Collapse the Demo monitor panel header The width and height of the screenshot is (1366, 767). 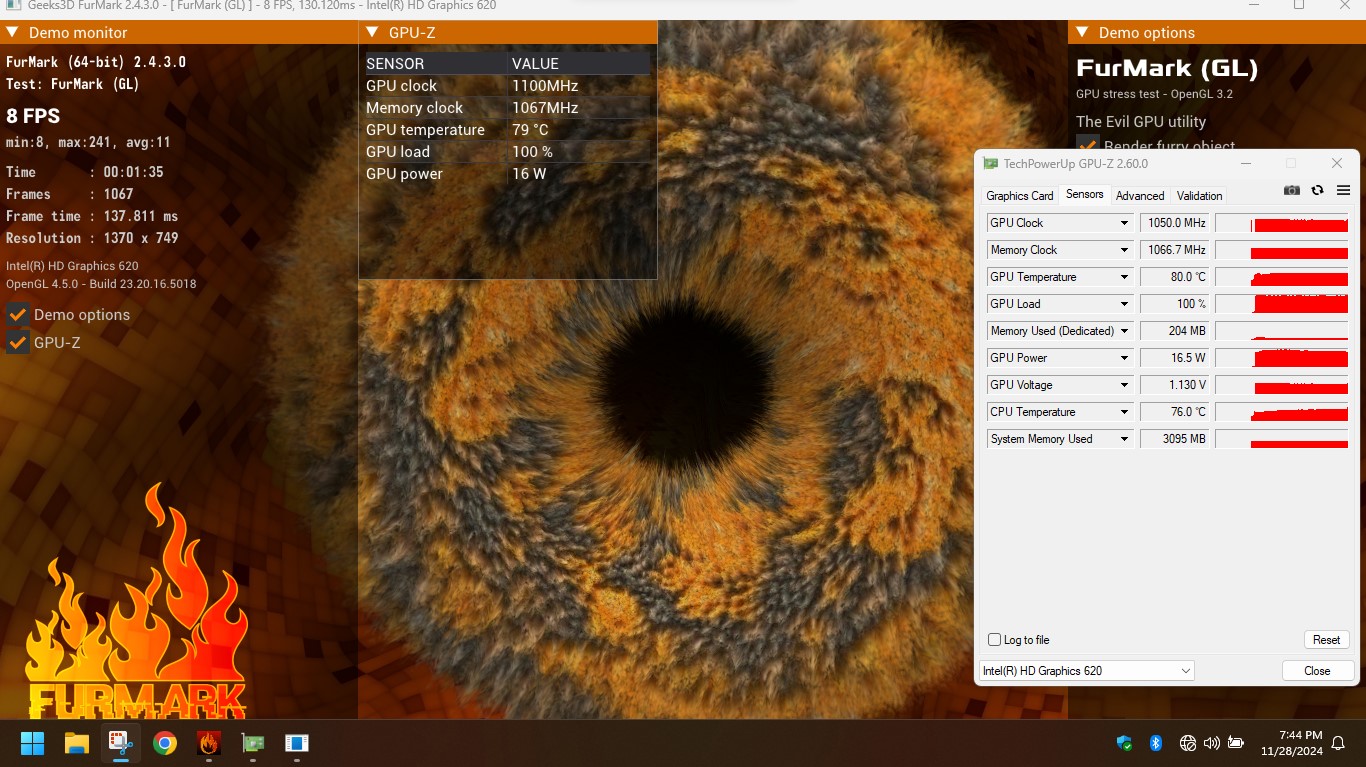[x=13, y=33]
